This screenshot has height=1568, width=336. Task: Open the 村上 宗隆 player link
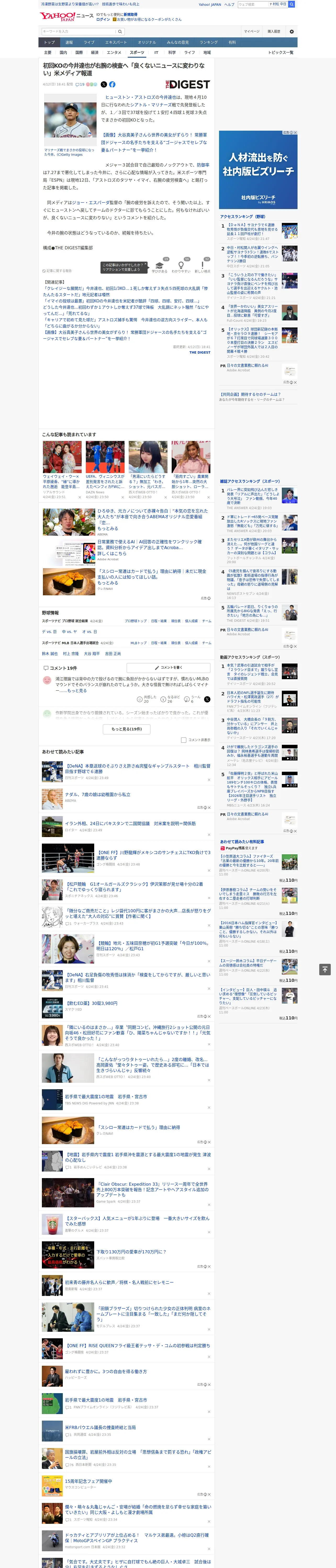pos(71,654)
